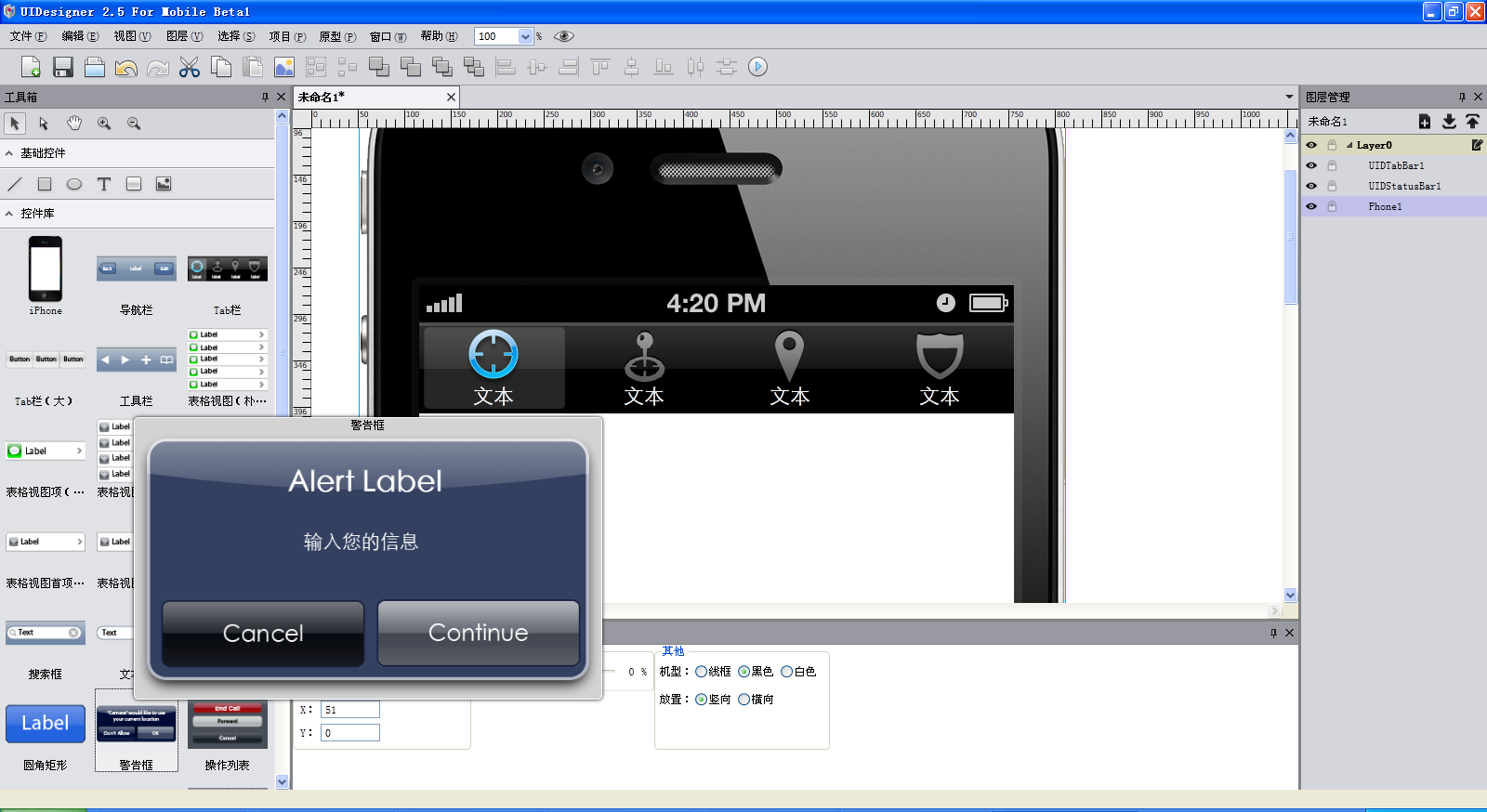Select the white arrow direct-select tool
The image size is (1487, 812).
tap(44, 124)
